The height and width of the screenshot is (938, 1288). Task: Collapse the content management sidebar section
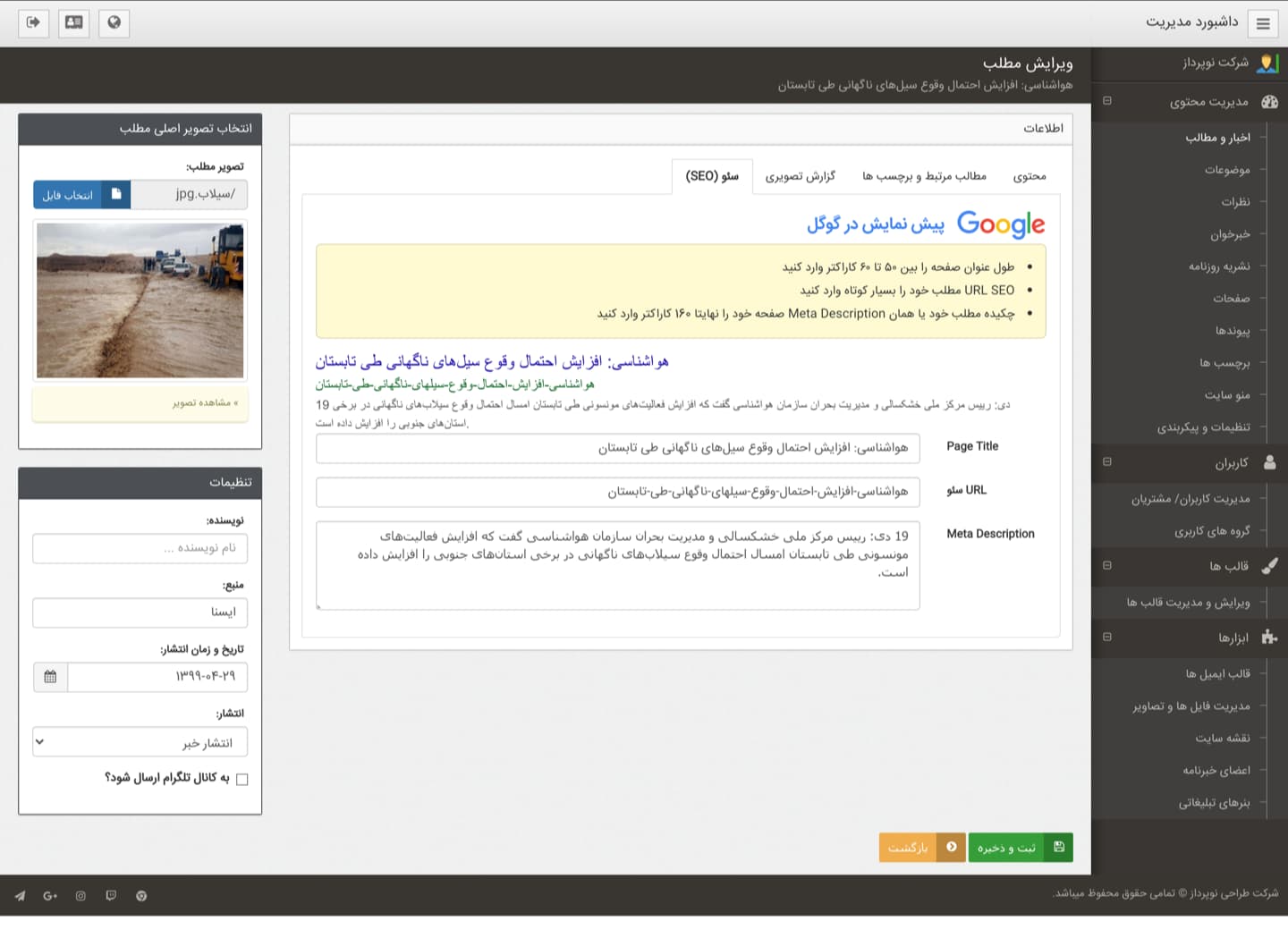point(1107,101)
